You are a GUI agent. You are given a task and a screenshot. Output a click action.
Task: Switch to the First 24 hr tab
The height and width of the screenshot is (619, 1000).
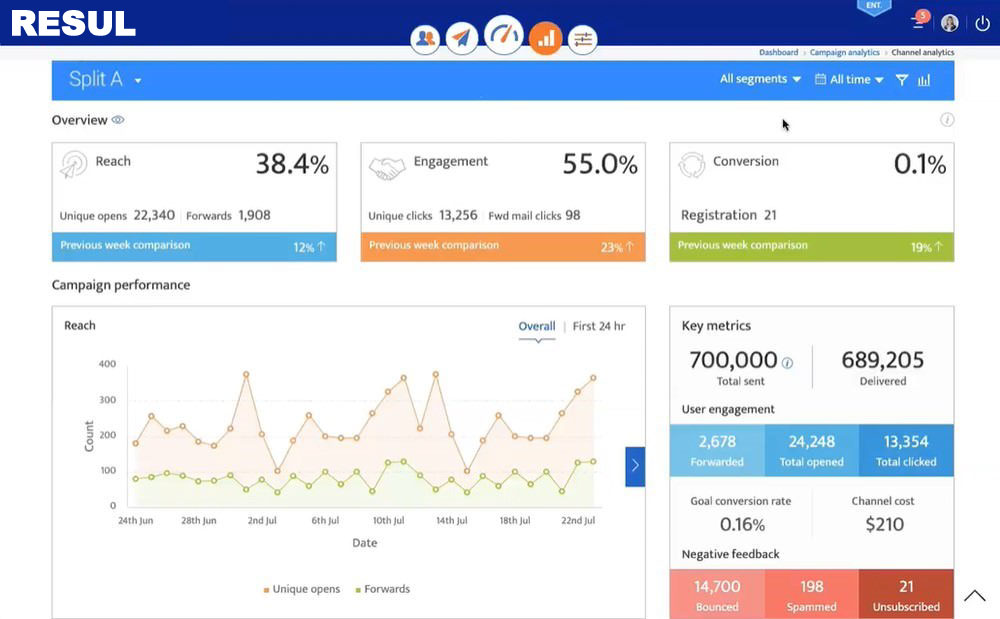(x=599, y=326)
